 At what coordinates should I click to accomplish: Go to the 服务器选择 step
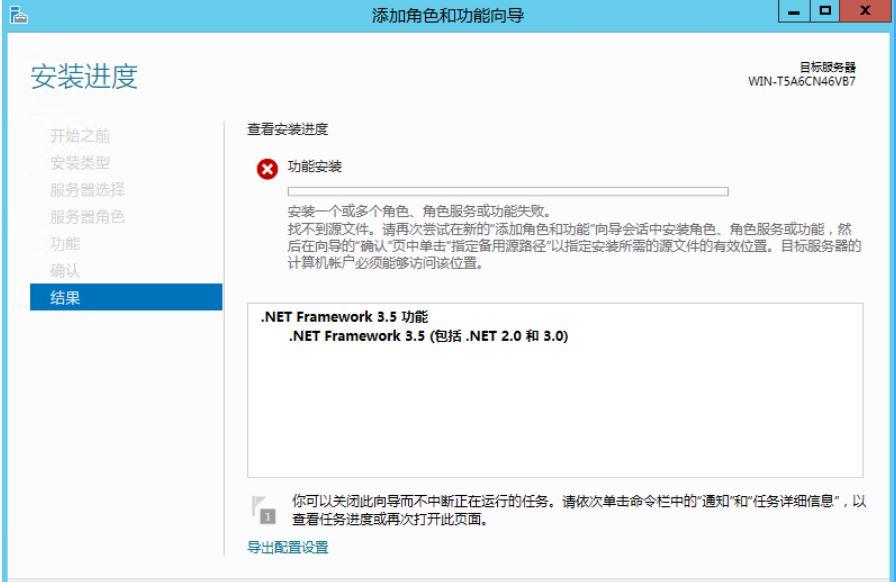point(87,190)
